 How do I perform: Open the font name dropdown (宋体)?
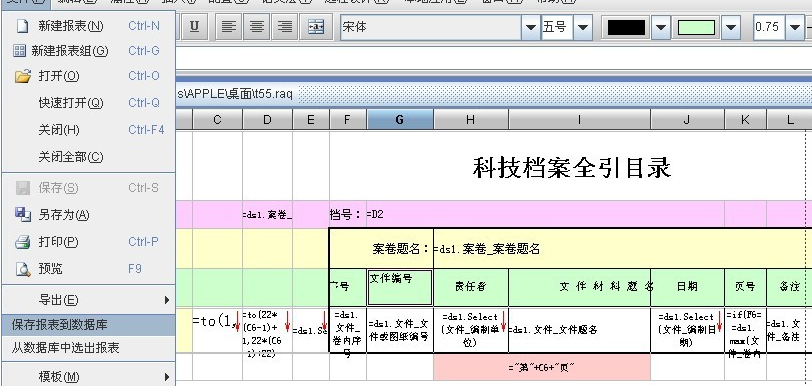click(530, 27)
